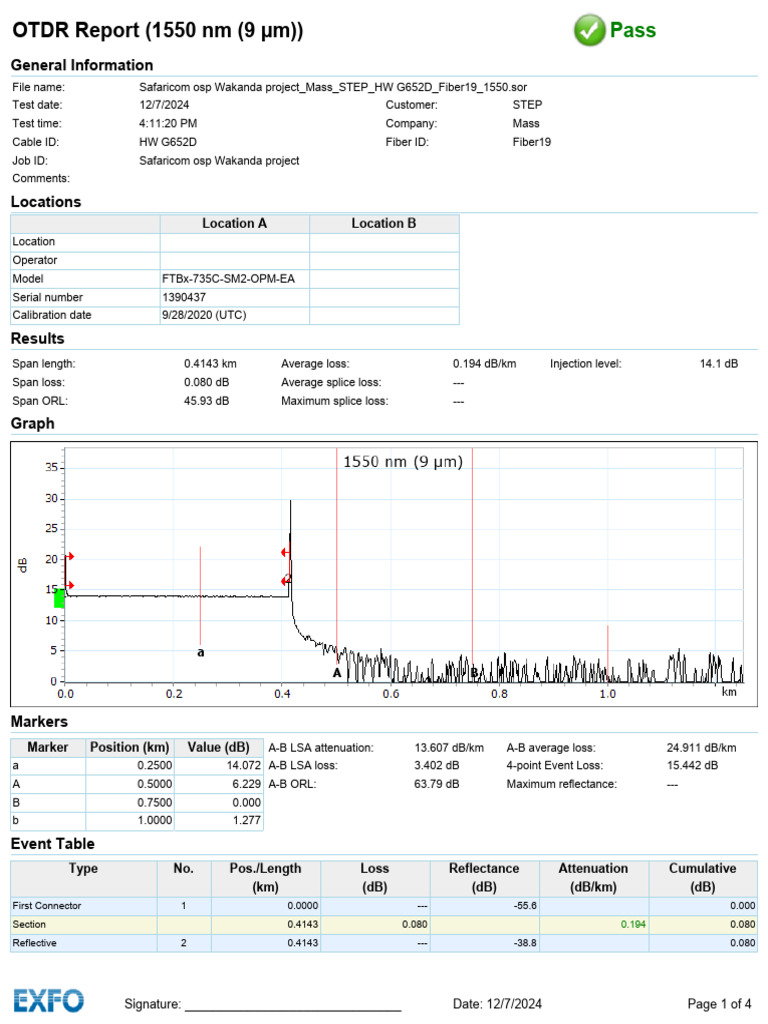768x1024 pixels.
Task: Click the reflectance value -38.8
Action: pyautogui.click(x=525, y=943)
